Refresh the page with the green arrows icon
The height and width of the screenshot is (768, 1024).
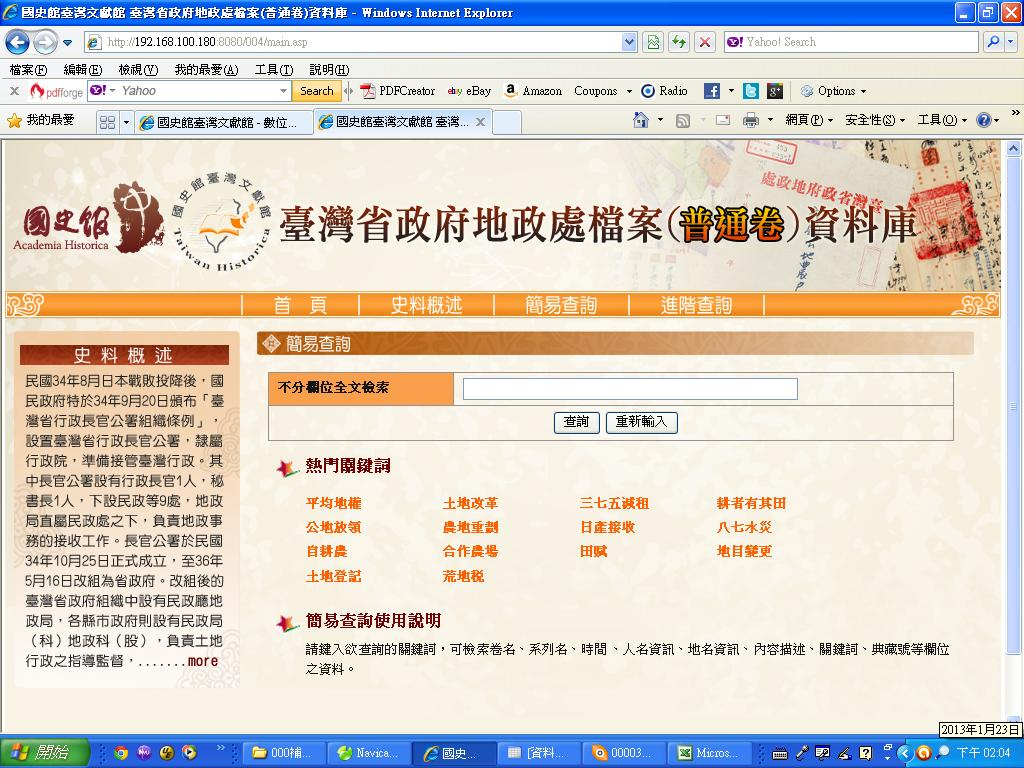tap(678, 42)
